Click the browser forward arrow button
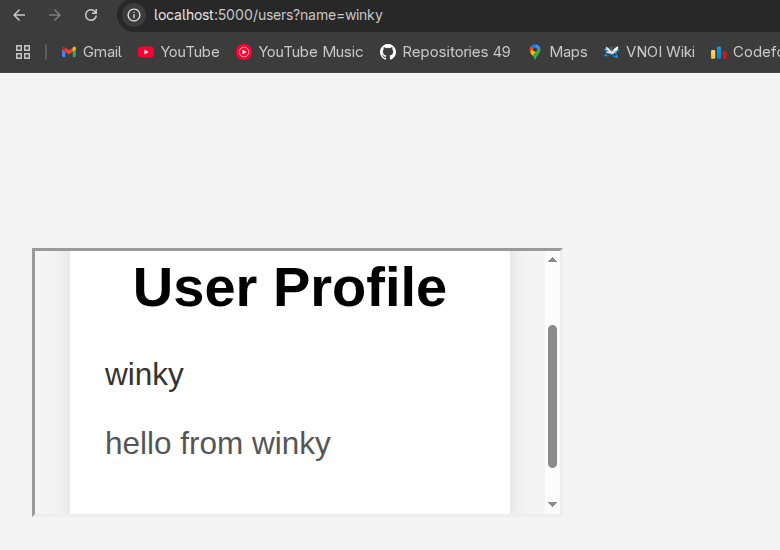The image size is (780, 550). click(x=55, y=15)
